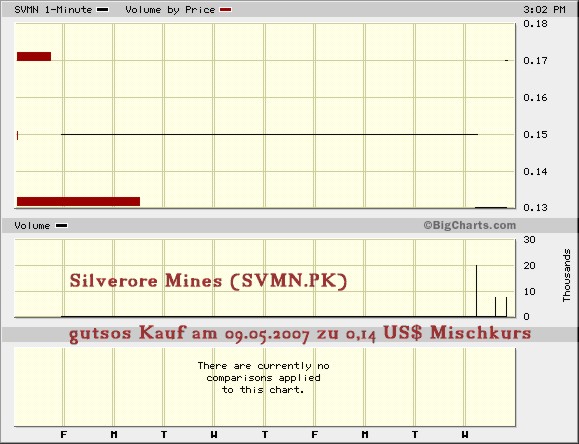Click the black Volume legend marker

pos(61,226)
